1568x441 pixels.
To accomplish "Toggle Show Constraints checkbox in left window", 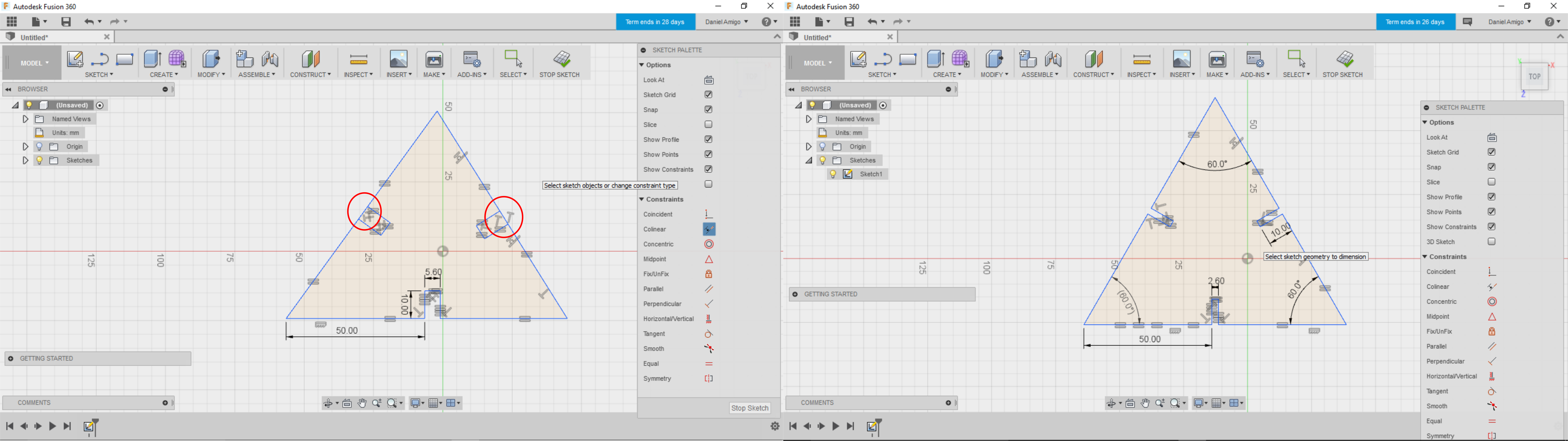I will click(x=708, y=169).
